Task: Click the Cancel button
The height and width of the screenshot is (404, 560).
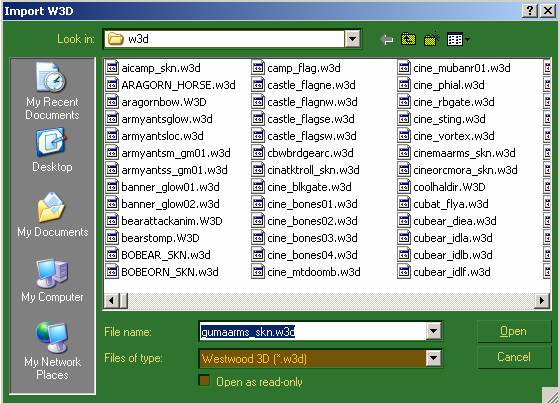Action: click(x=513, y=357)
